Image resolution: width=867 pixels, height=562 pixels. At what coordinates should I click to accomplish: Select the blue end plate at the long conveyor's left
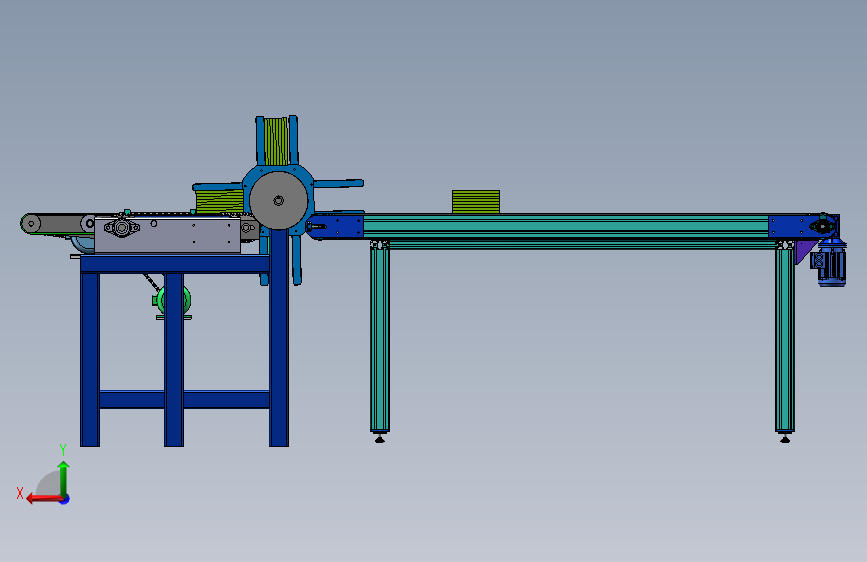click(x=335, y=227)
